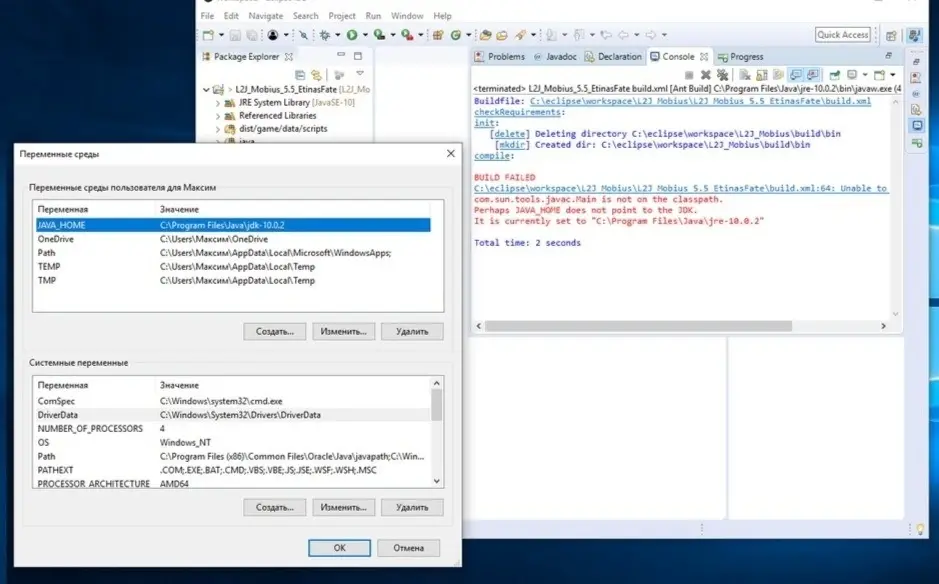Viewport: 939px width, 584px height.
Task: Launch the Coverage run icon
Action: tap(379, 35)
